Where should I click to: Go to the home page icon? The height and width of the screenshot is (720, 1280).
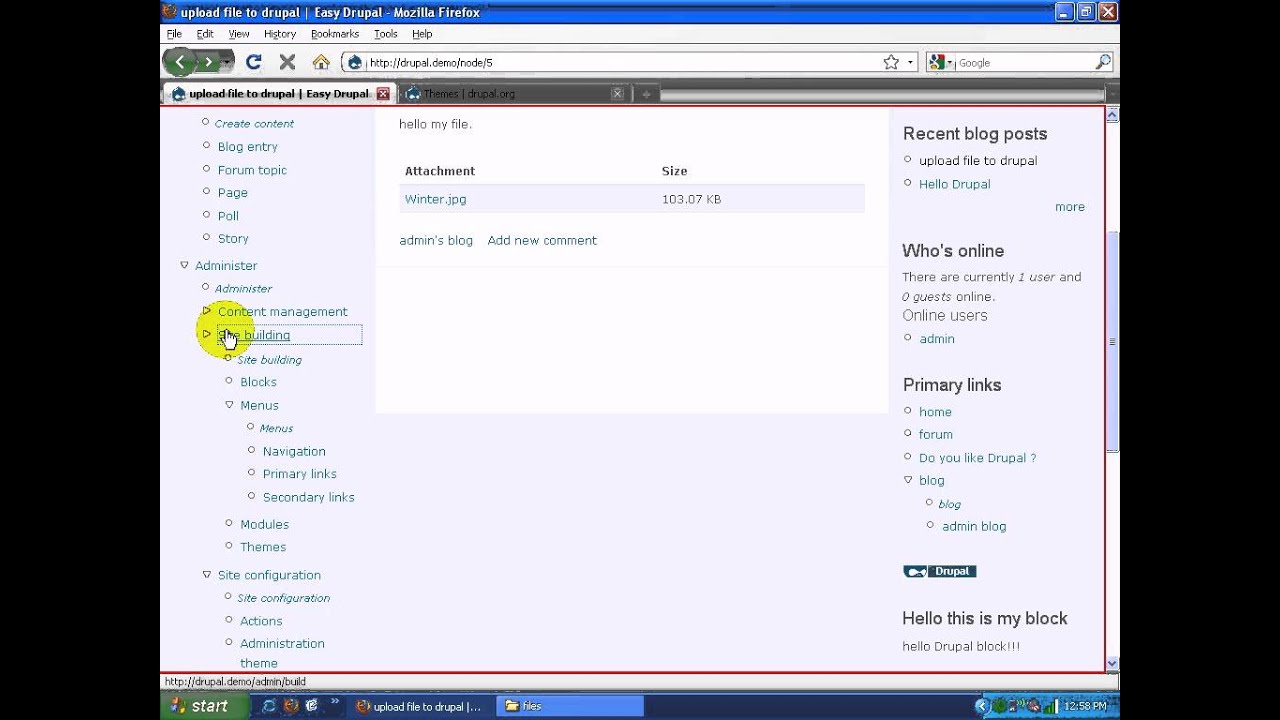point(321,62)
